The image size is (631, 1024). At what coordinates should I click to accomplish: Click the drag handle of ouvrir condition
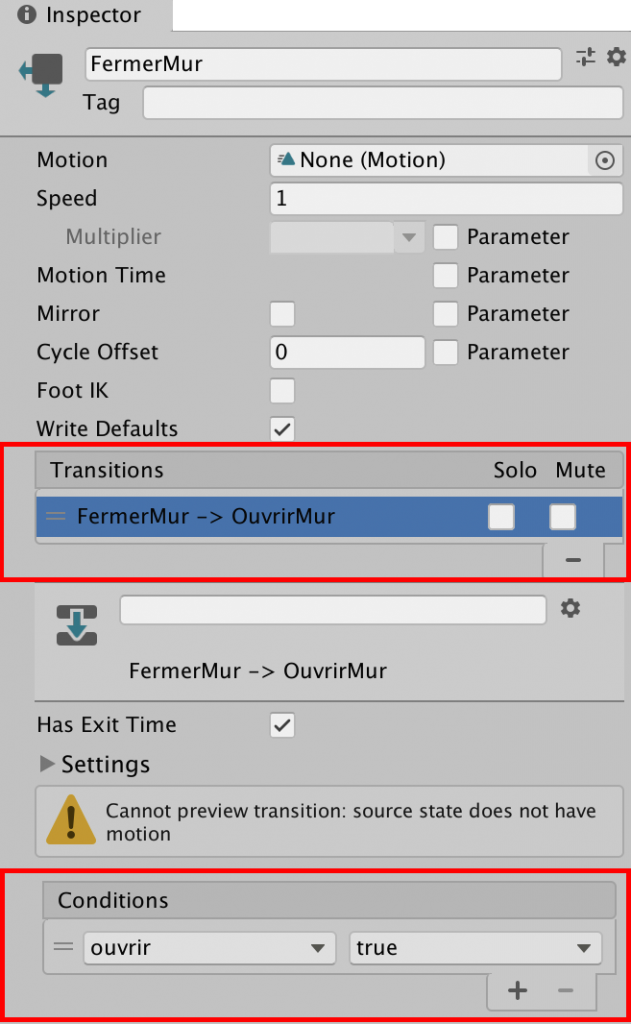click(x=63, y=947)
